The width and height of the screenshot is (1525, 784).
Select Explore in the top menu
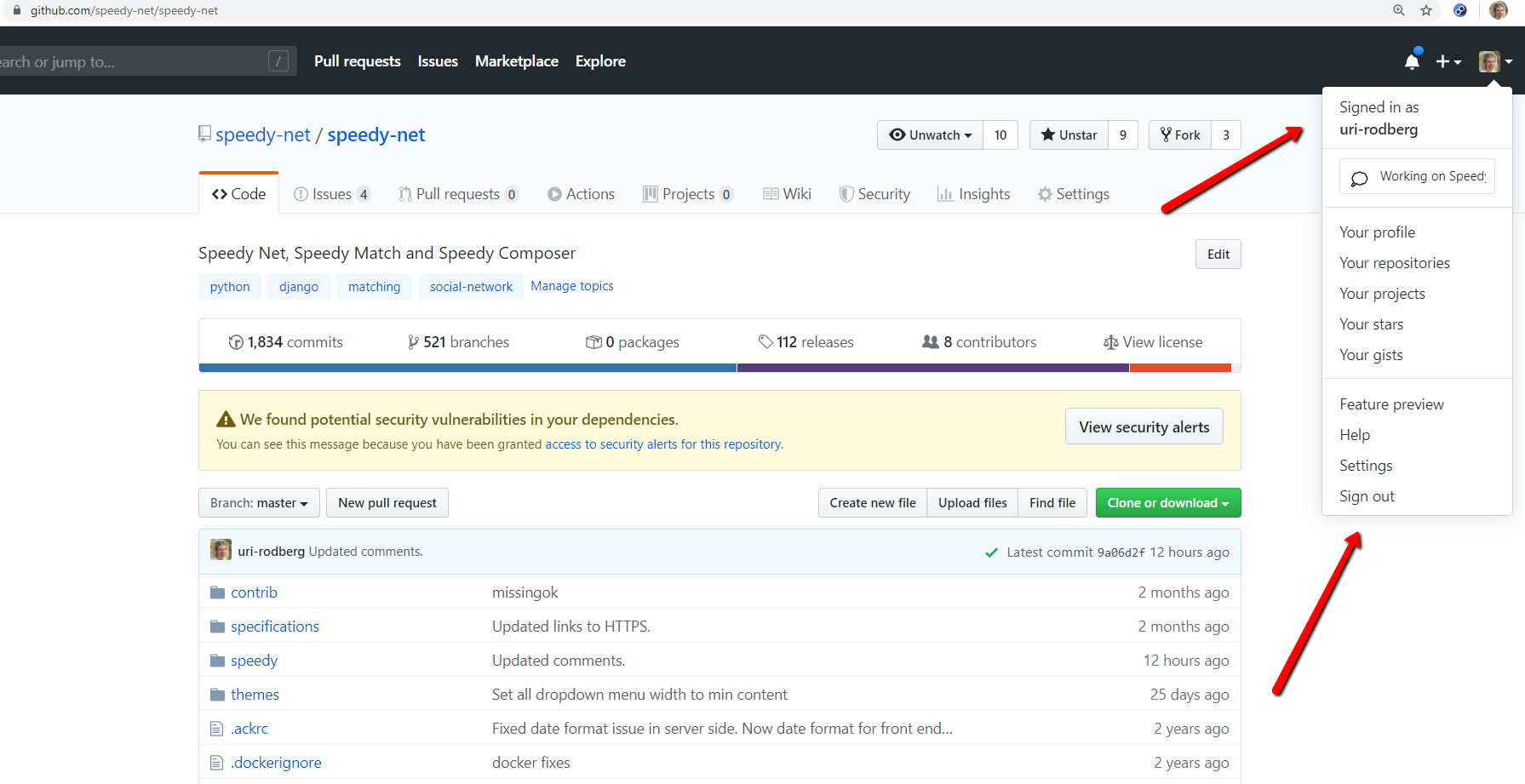tap(600, 60)
